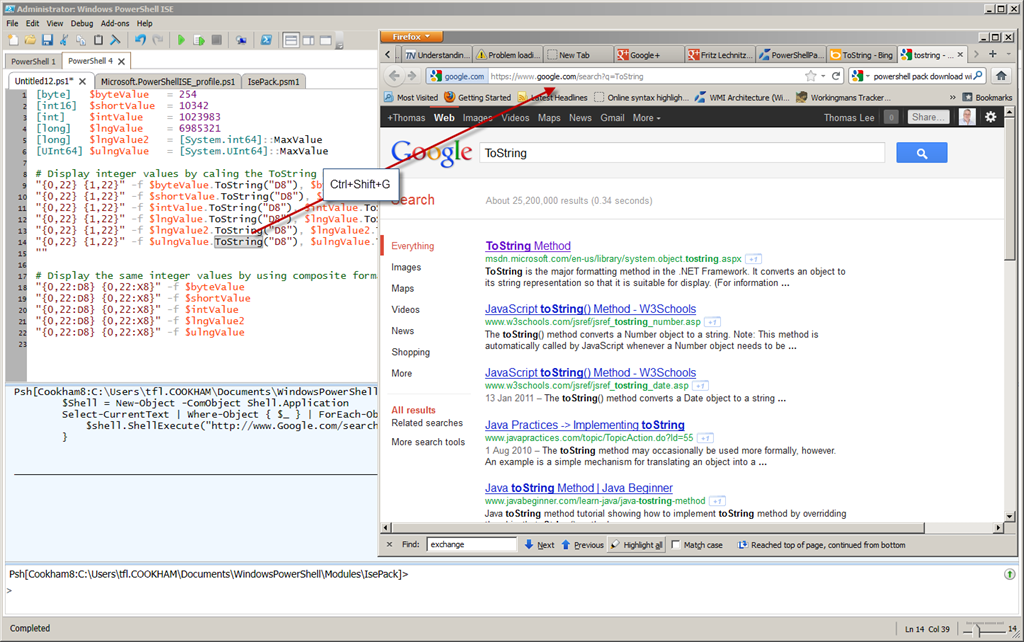Click the Run Selection icon
This screenshot has height=642, width=1024.
pyautogui.click(x=199, y=40)
